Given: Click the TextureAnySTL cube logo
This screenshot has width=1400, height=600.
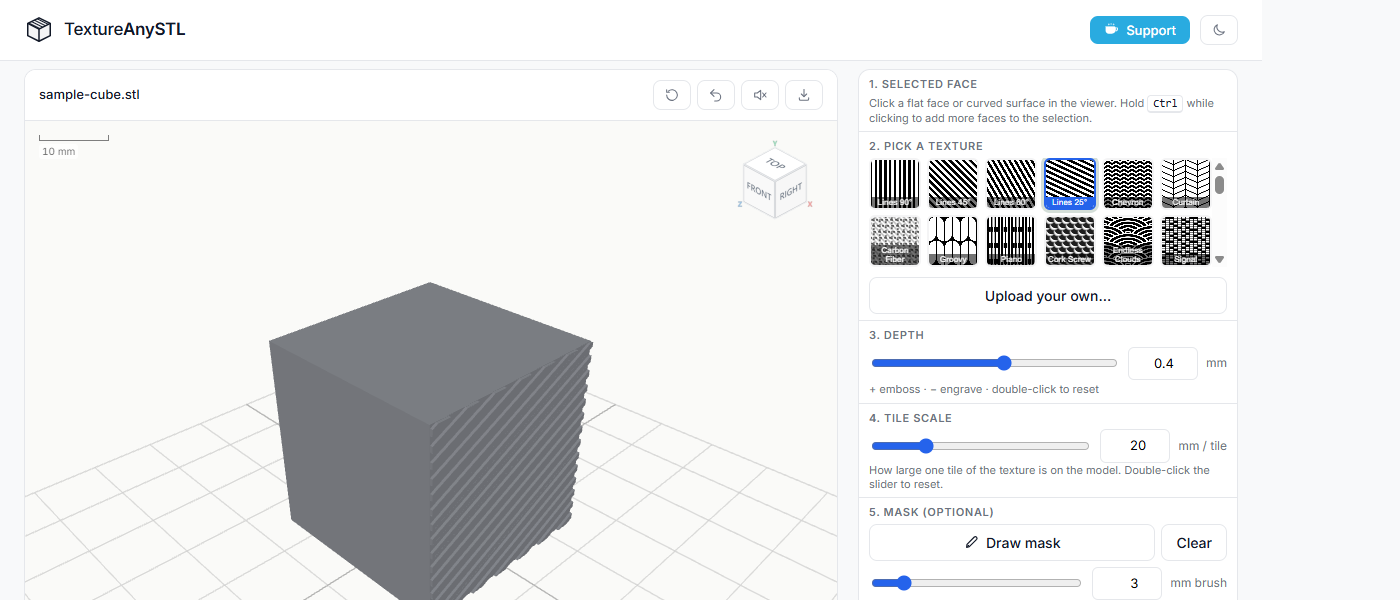Looking at the screenshot, I should coord(39,30).
